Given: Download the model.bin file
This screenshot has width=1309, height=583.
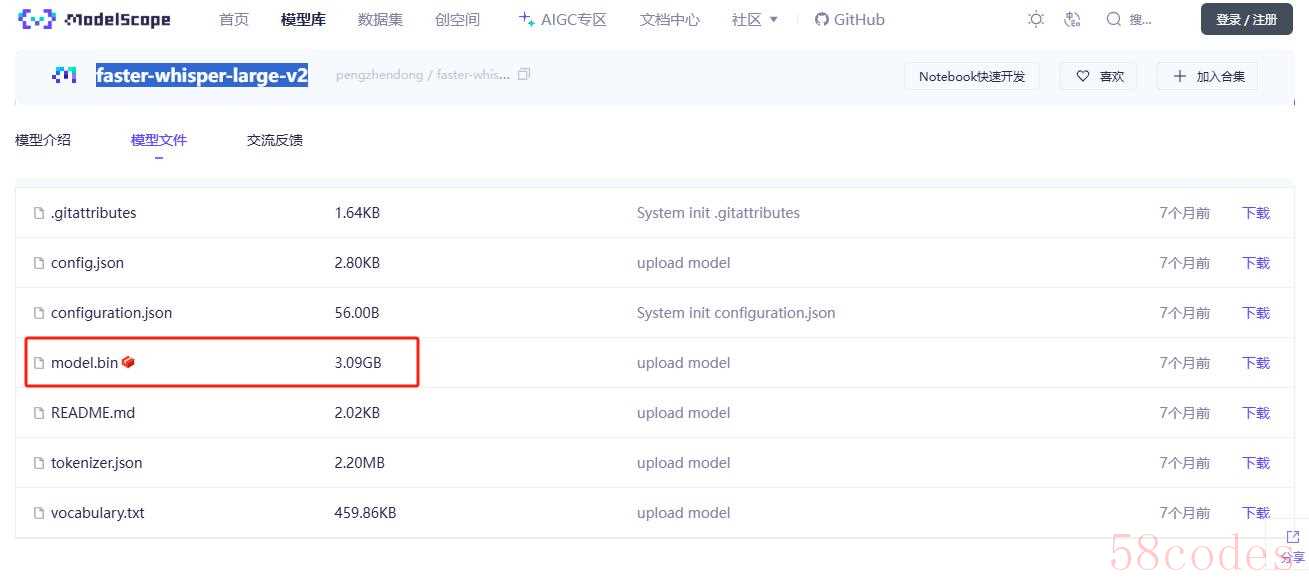Looking at the screenshot, I should tap(1255, 363).
